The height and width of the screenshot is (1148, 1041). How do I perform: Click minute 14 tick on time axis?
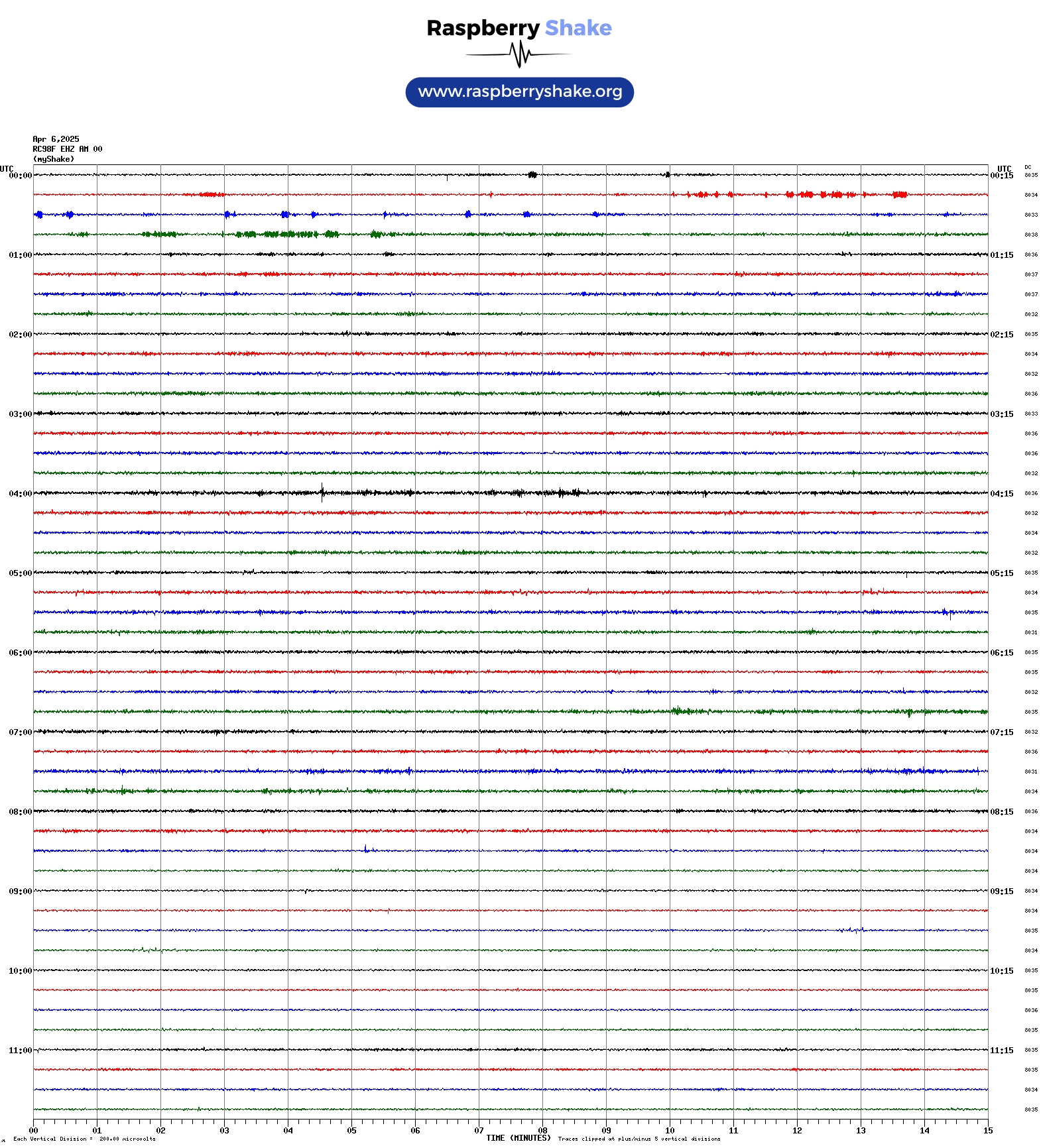[x=924, y=1131]
